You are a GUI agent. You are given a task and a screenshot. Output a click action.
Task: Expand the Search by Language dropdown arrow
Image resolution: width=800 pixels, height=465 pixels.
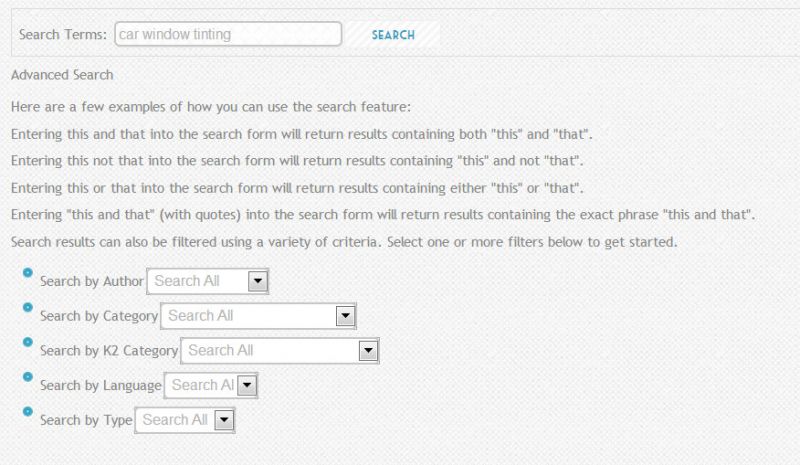tap(247, 385)
